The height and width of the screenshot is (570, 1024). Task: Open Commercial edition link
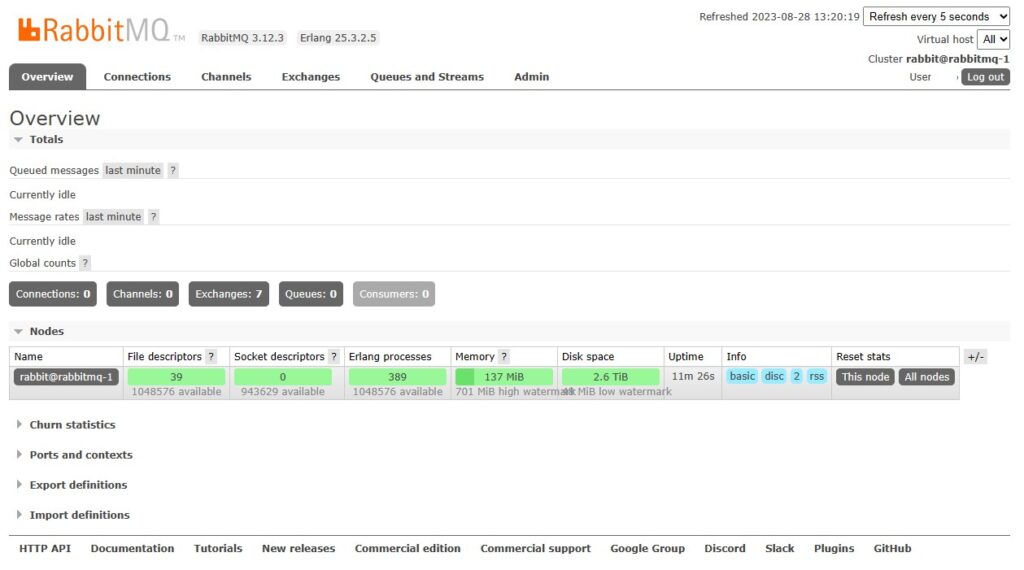click(x=408, y=548)
